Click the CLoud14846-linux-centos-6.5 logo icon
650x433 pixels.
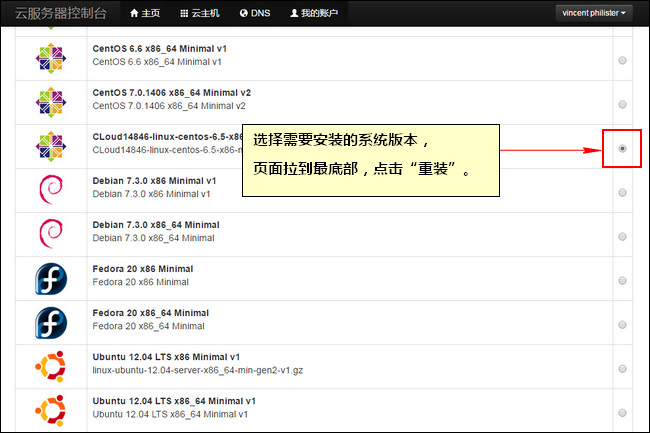pos(51,146)
